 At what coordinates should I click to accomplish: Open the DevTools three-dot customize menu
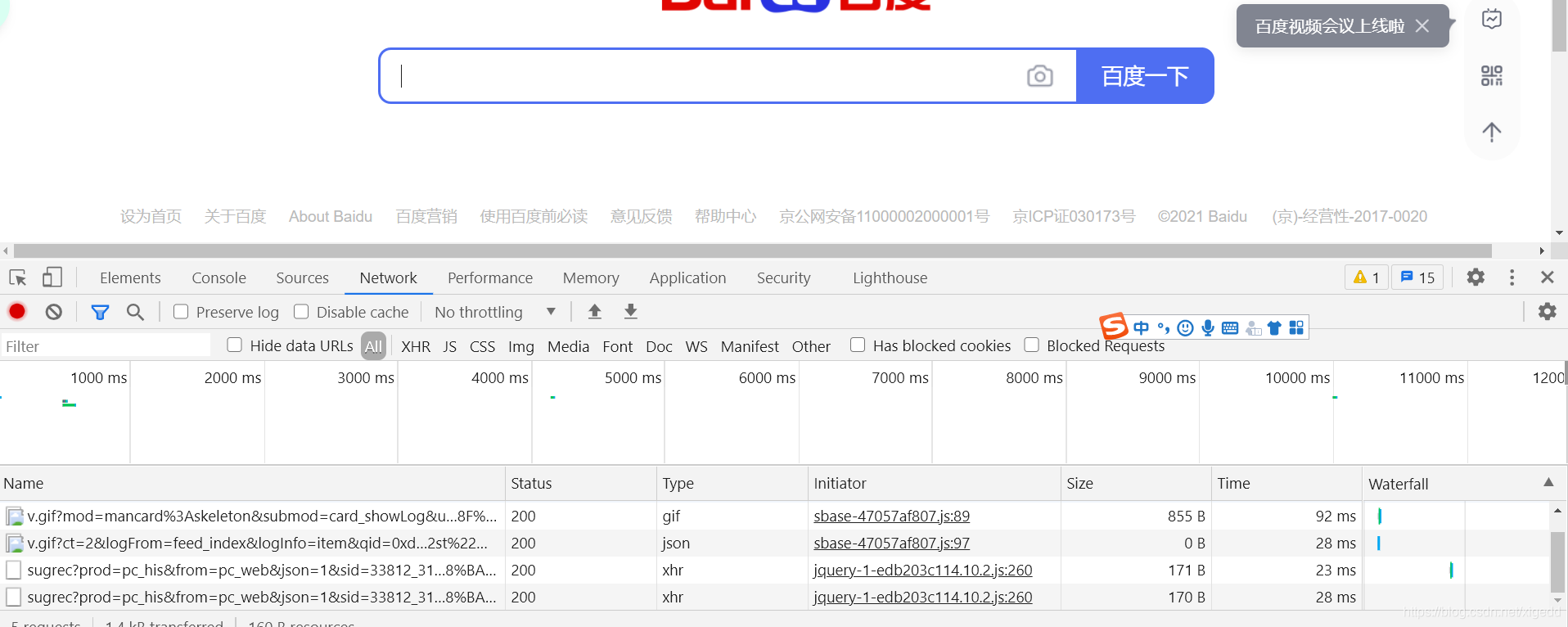1512,277
